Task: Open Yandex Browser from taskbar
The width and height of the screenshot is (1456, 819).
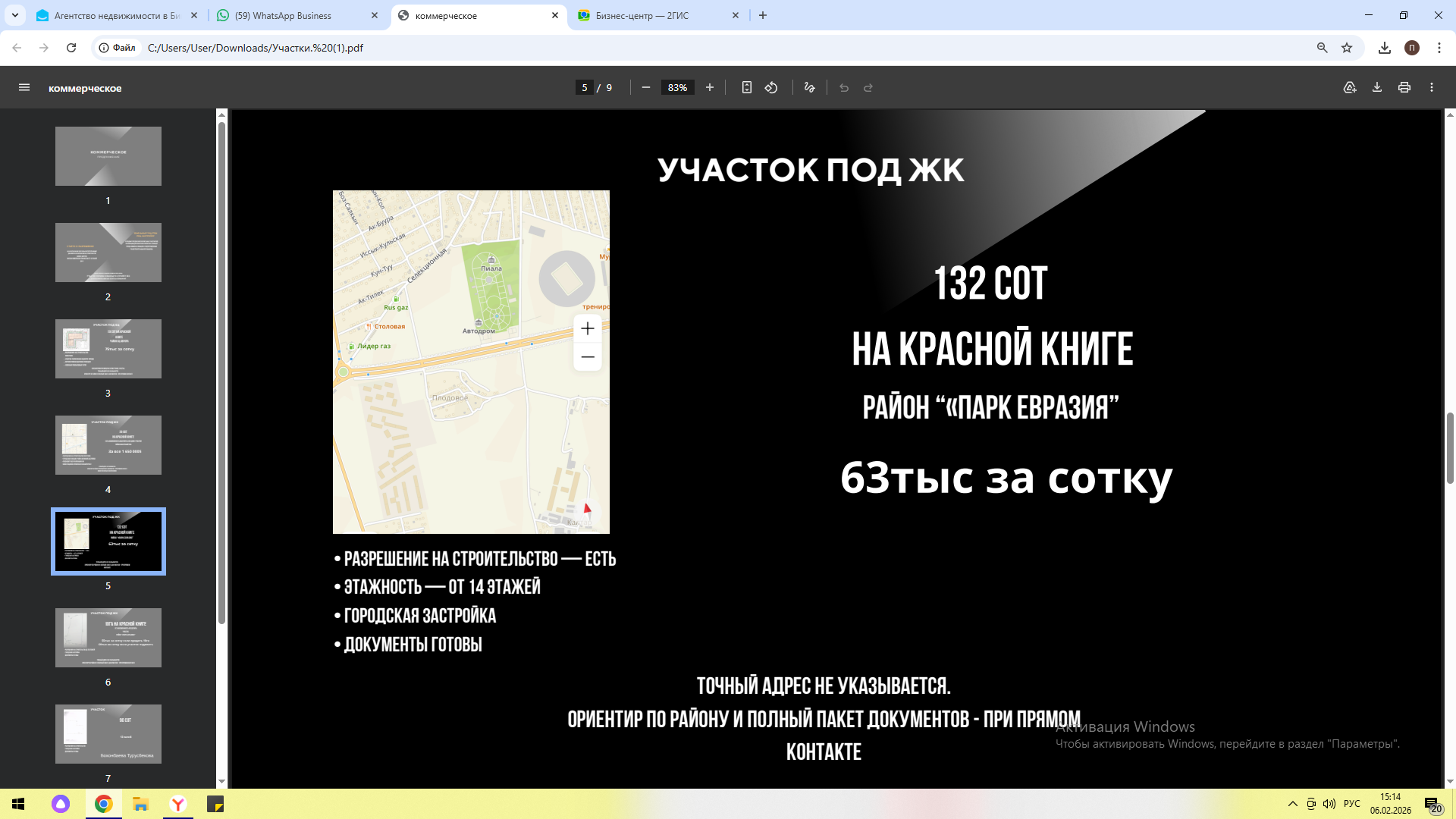Action: (178, 804)
